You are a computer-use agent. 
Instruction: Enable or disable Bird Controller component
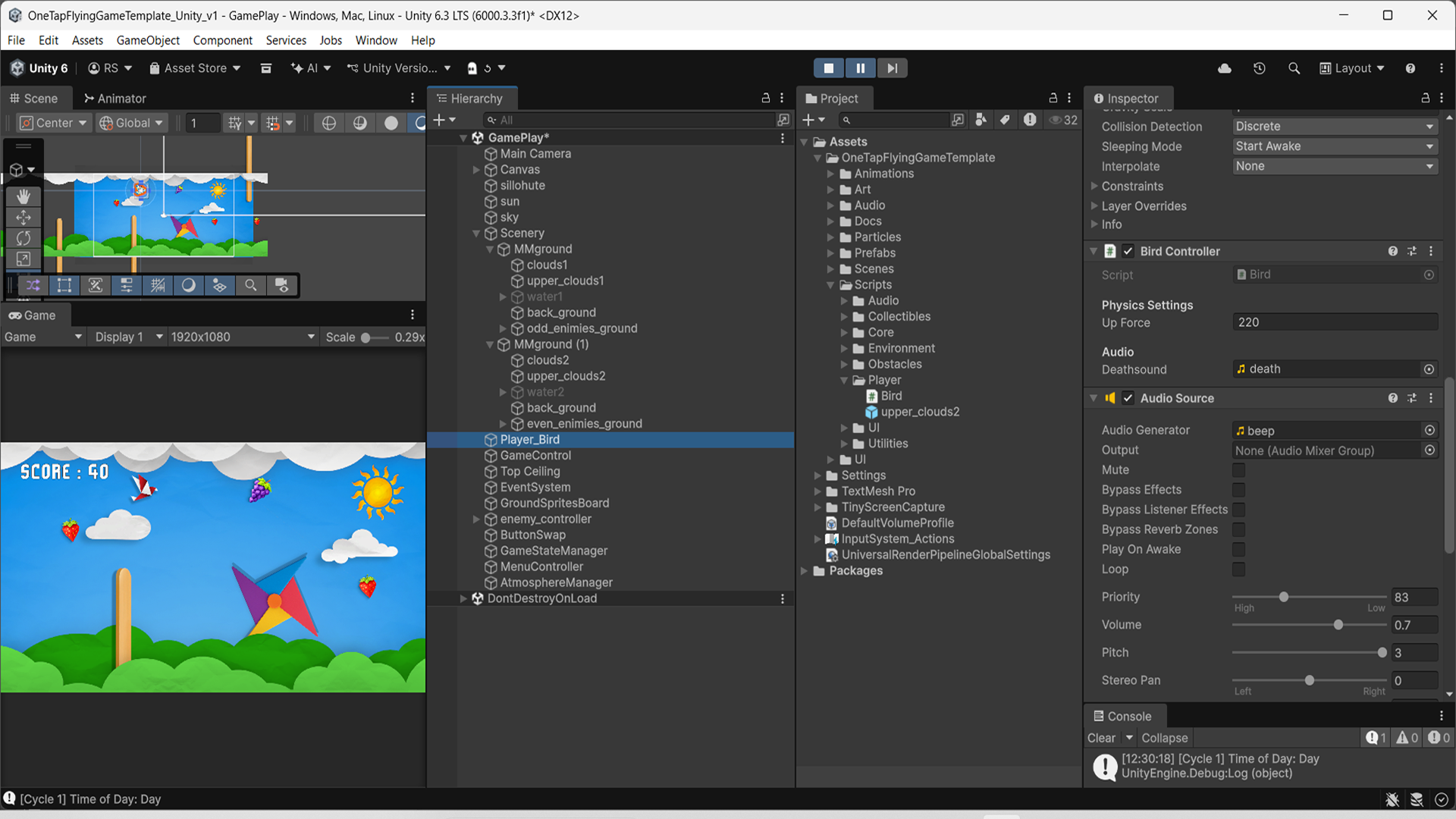point(1128,251)
